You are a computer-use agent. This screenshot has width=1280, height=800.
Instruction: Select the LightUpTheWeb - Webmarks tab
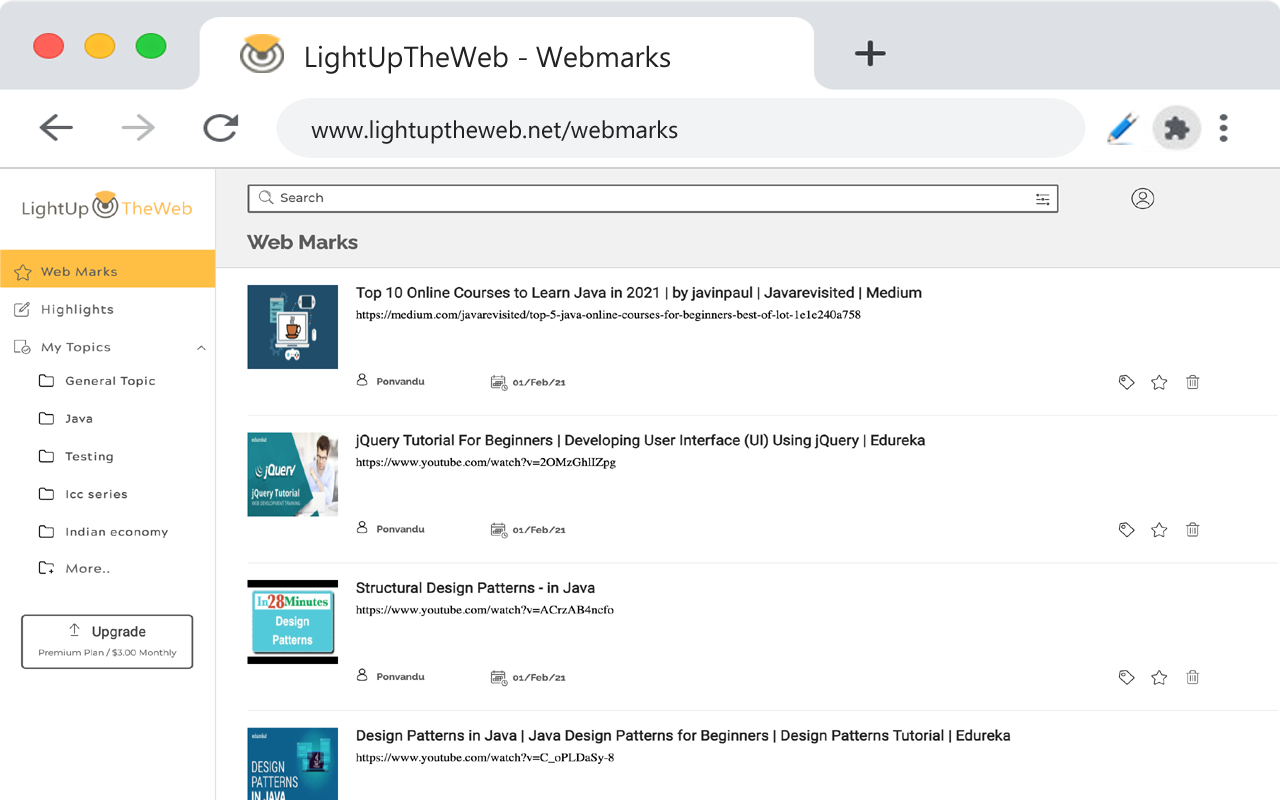507,54
